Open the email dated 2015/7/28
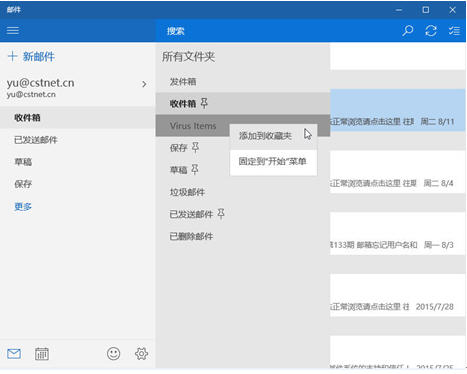467x374 pixels. pyautogui.click(x=398, y=295)
